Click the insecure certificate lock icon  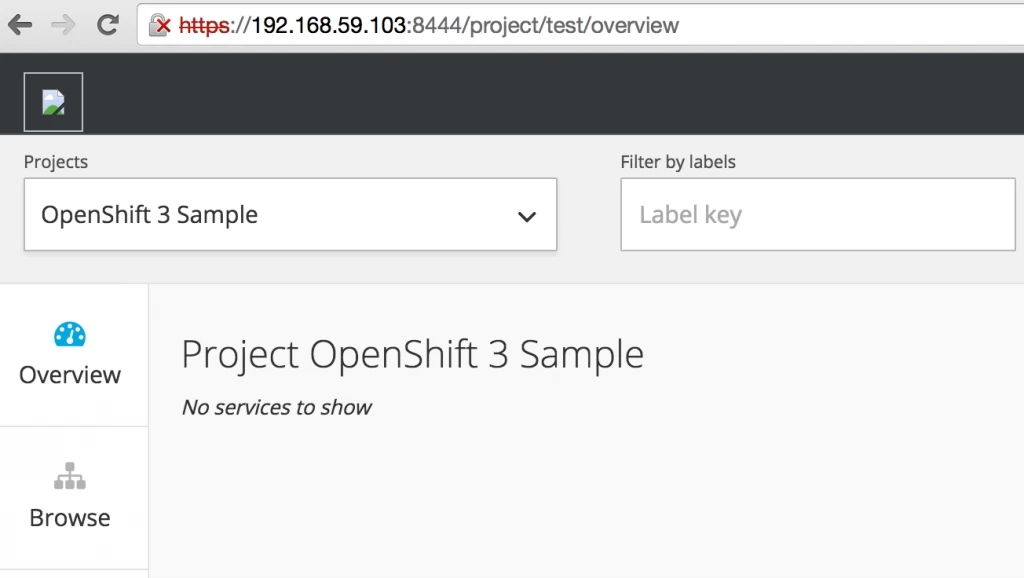click(x=159, y=25)
